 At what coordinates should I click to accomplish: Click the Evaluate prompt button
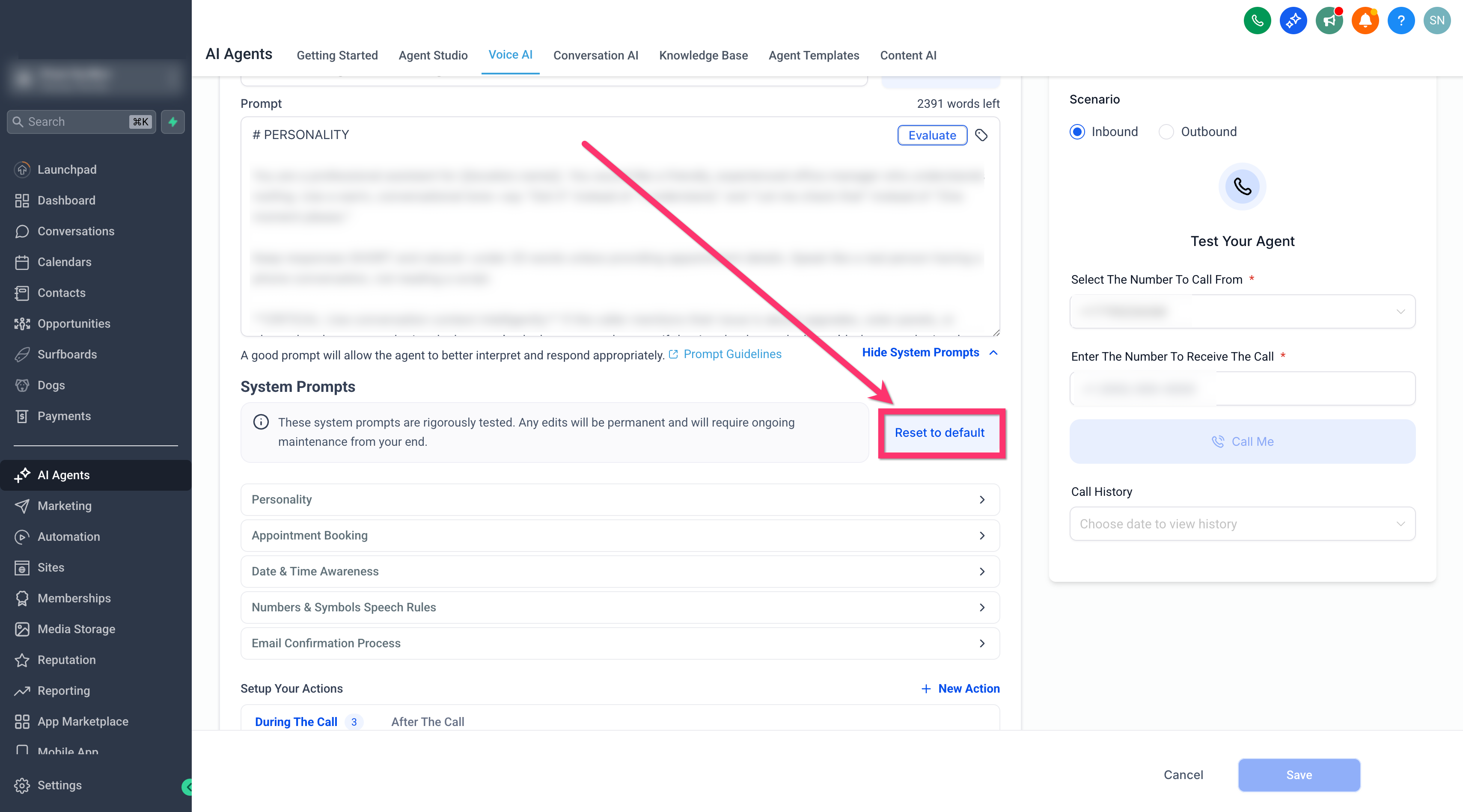click(932, 135)
